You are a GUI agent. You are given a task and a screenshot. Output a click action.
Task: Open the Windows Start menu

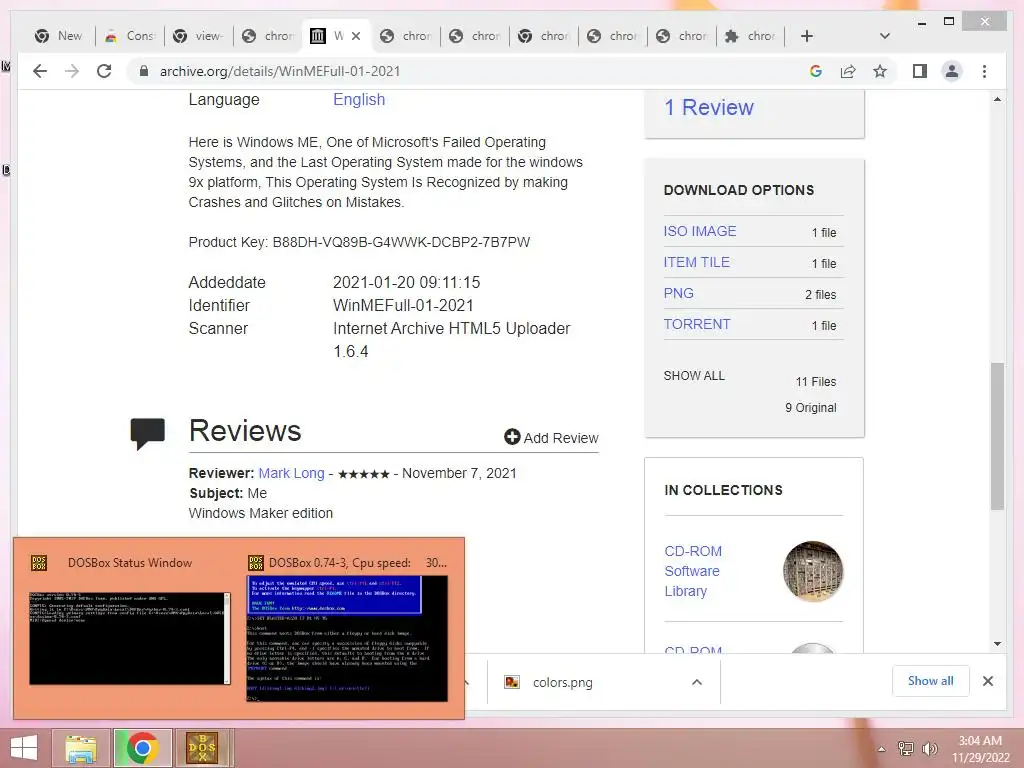[x=24, y=748]
